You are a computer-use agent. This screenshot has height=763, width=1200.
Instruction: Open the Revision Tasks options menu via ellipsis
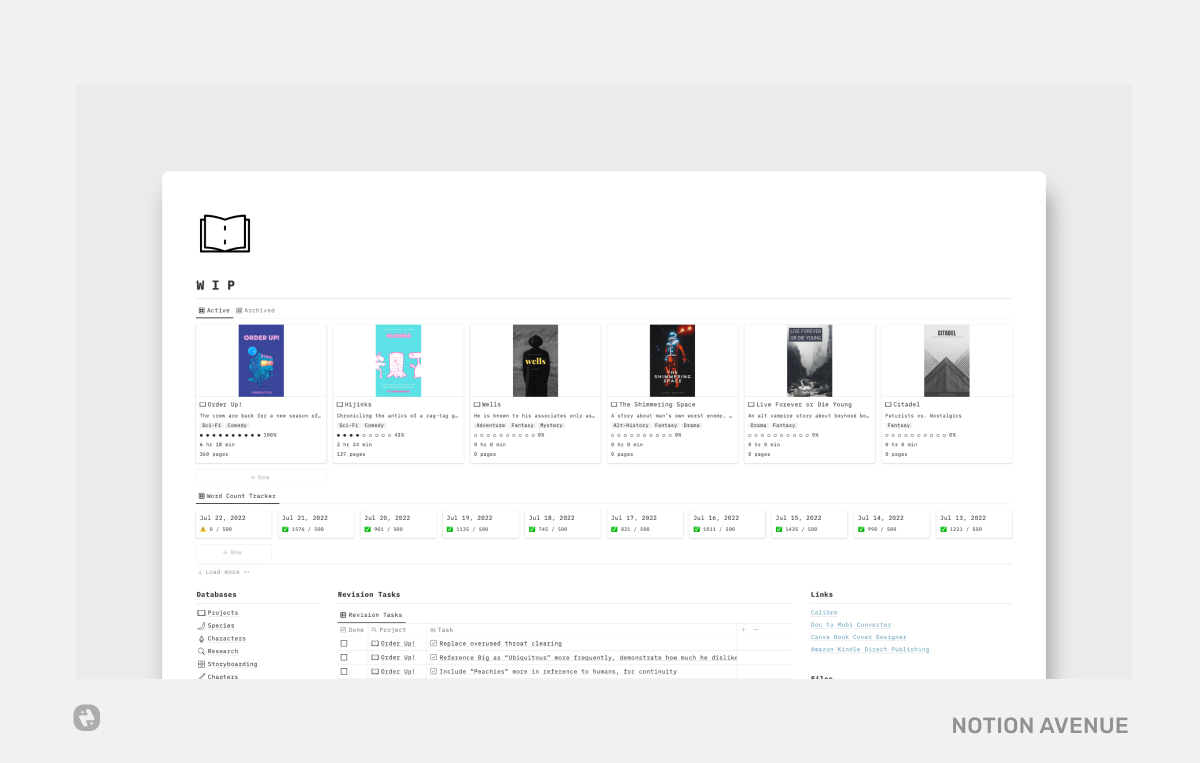[757, 630]
